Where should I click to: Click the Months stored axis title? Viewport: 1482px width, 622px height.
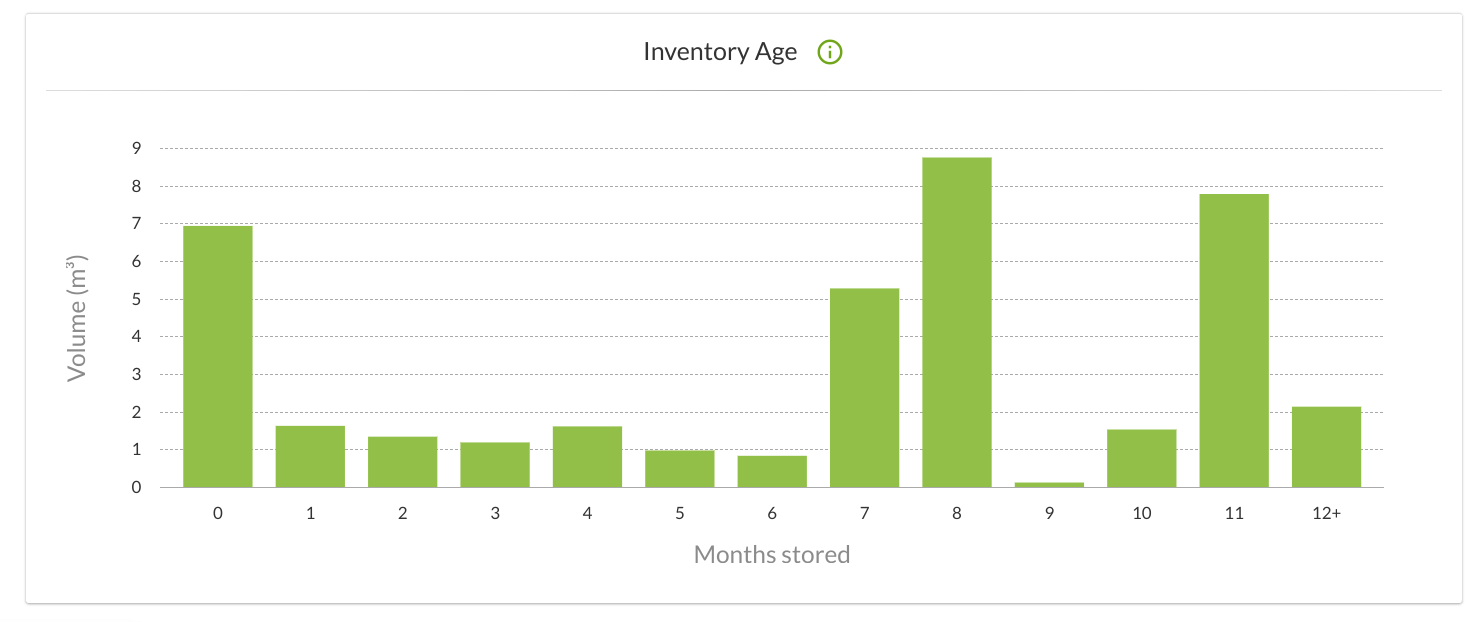(772, 554)
